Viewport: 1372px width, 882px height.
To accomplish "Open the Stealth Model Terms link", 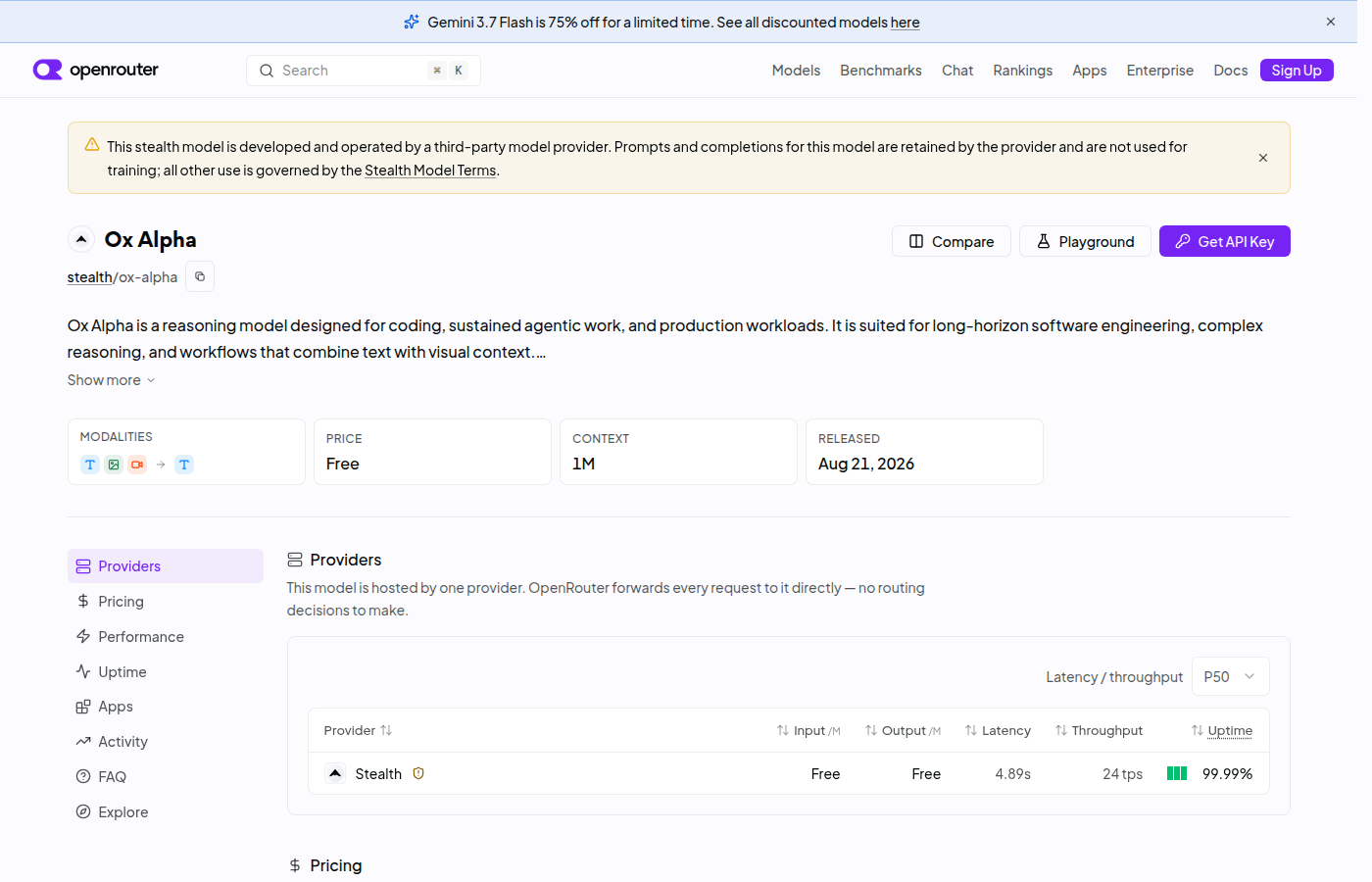I will pos(430,171).
